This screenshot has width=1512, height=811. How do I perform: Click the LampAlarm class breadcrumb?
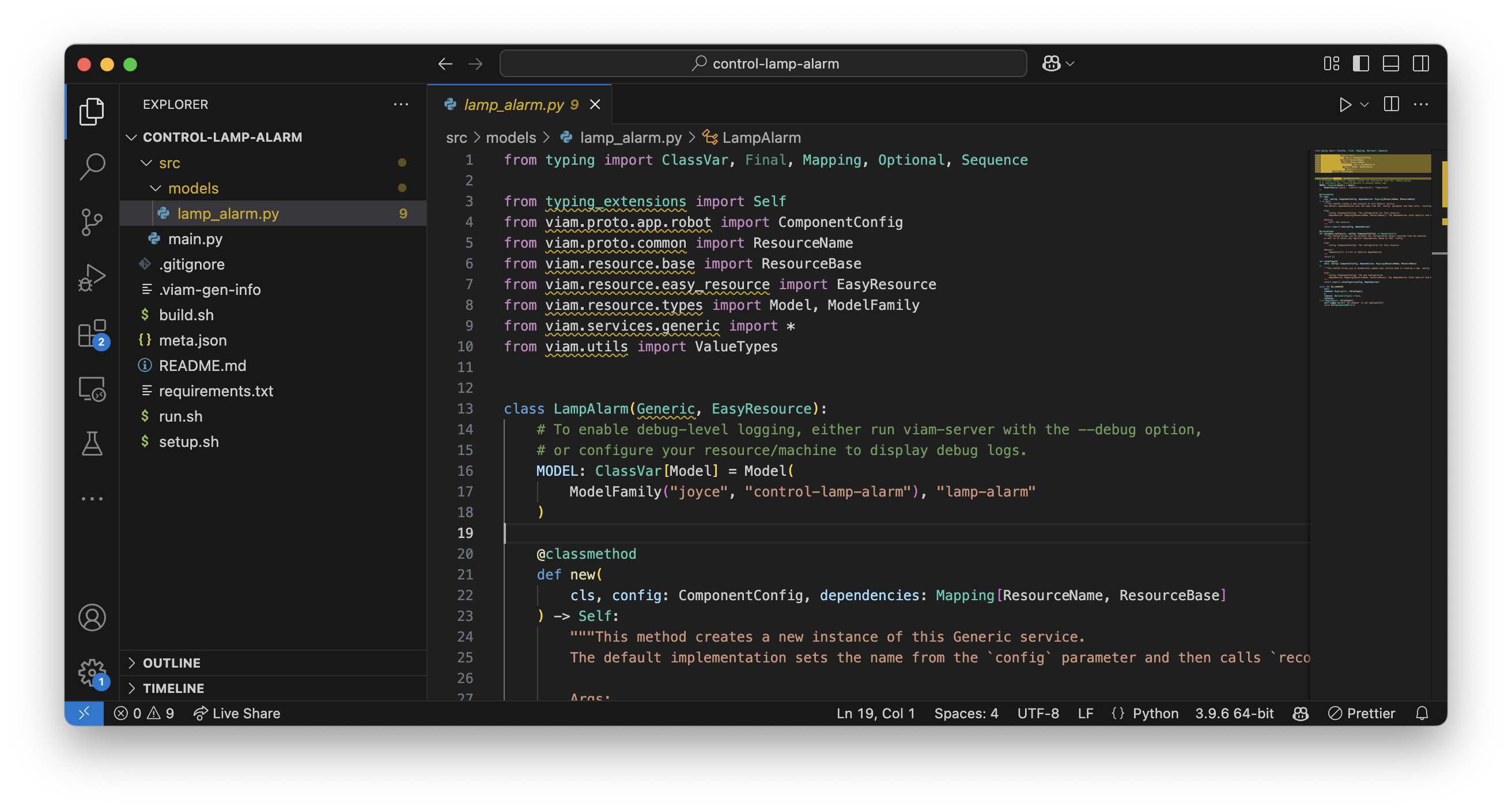point(751,137)
